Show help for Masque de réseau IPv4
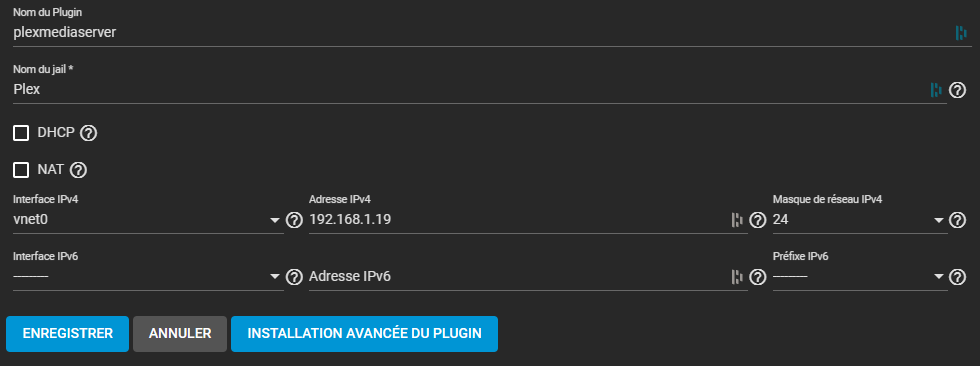This screenshot has width=980, height=366. tap(958, 220)
